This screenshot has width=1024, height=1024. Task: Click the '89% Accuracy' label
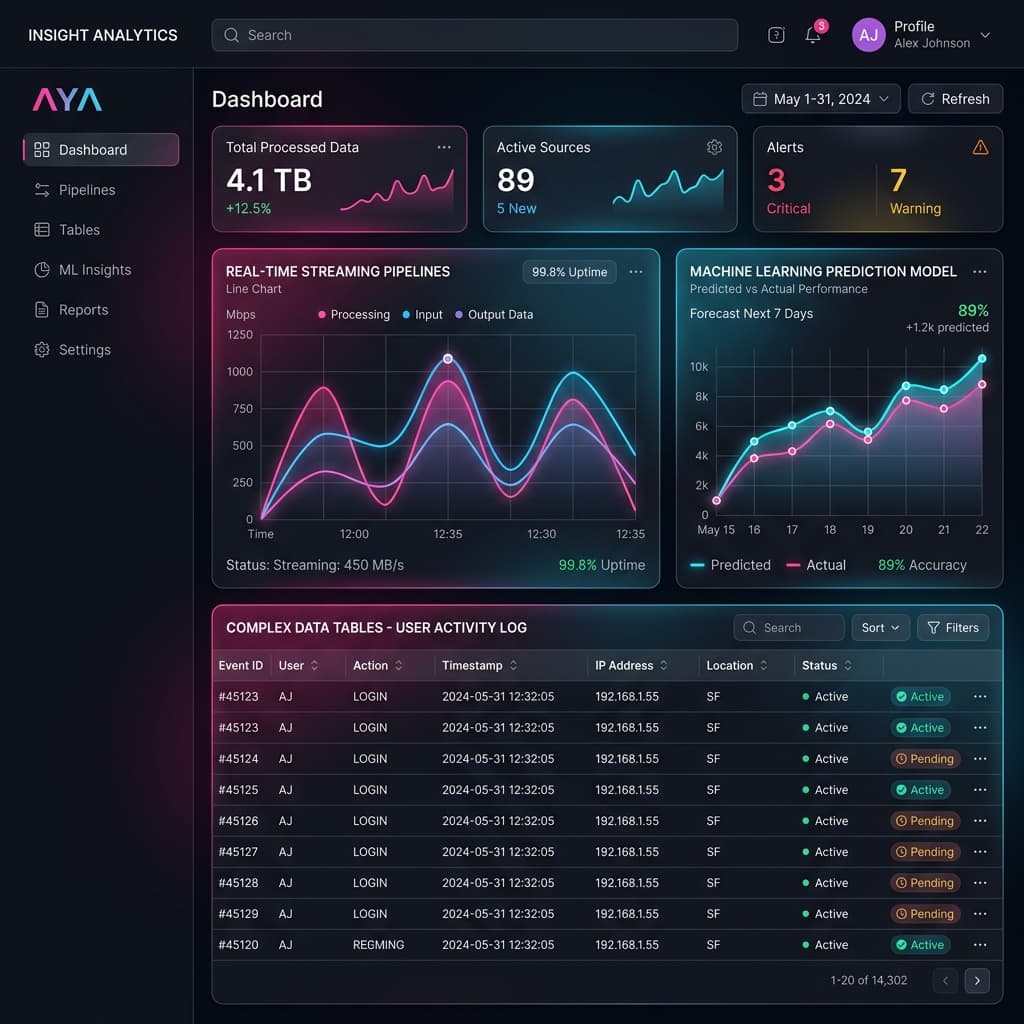[922, 565]
